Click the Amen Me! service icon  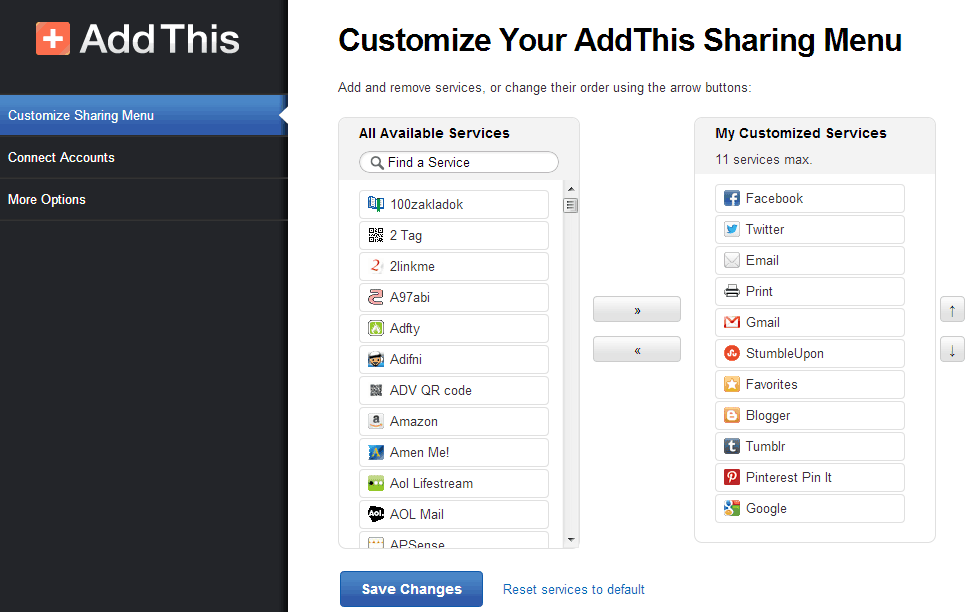tap(375, 452)
